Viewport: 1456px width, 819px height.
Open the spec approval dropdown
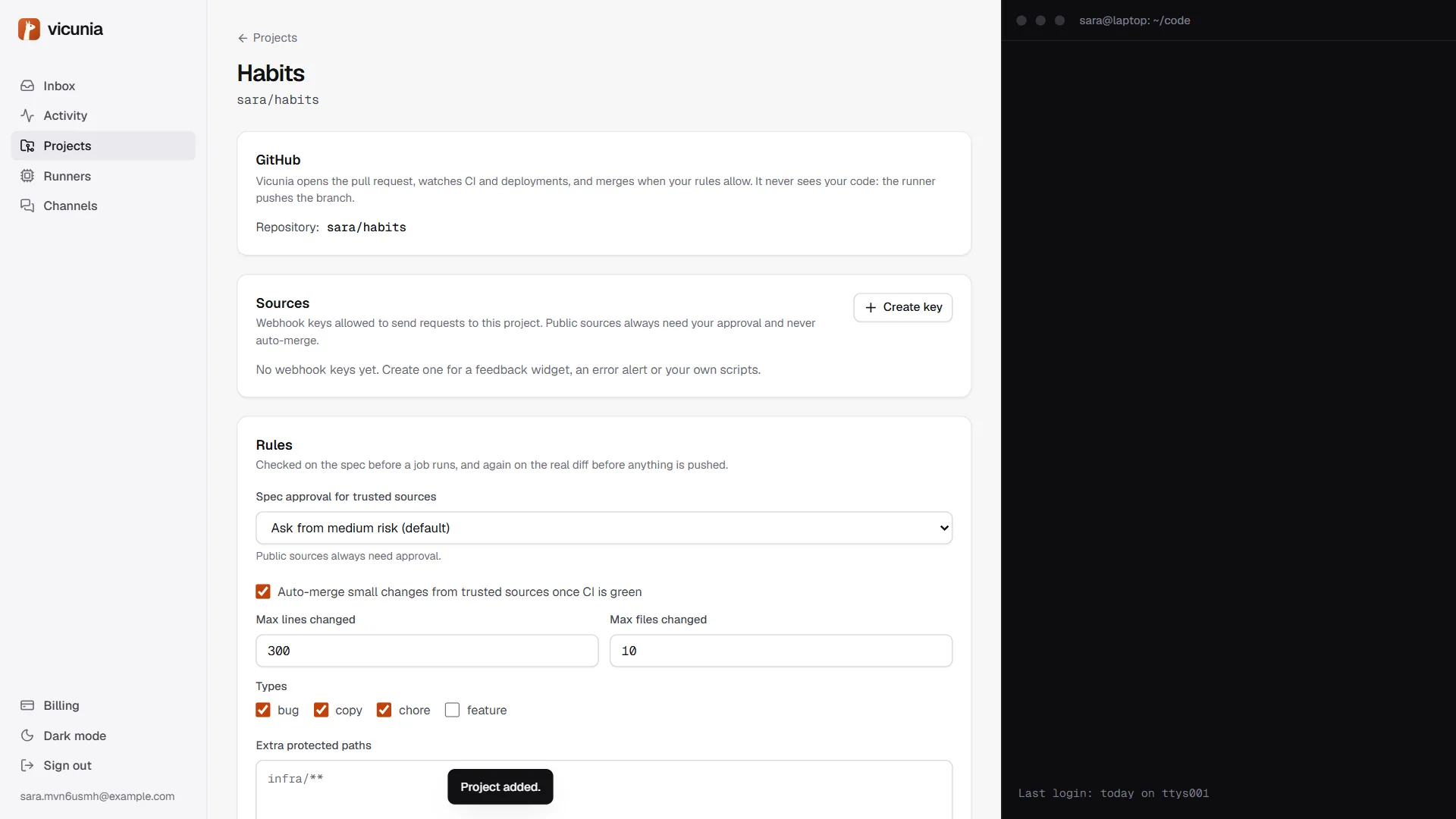pyautogui.click(x=604, y=528)
